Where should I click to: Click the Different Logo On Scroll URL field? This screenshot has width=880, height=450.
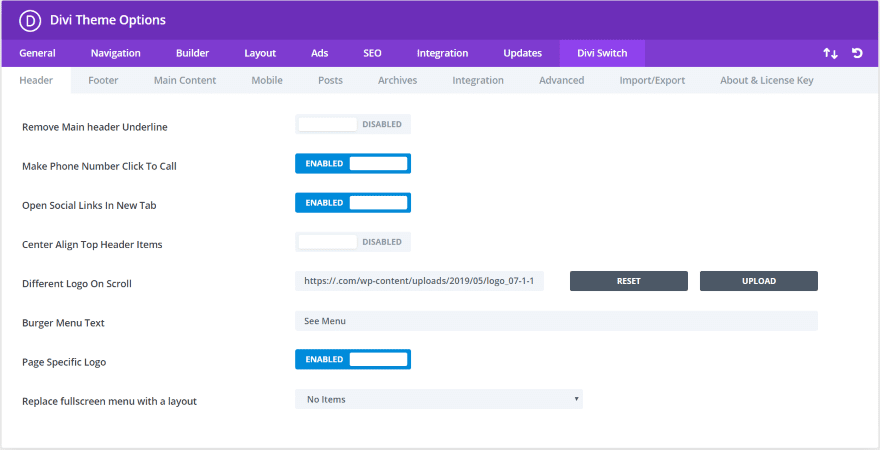click(x=419, y=281)
